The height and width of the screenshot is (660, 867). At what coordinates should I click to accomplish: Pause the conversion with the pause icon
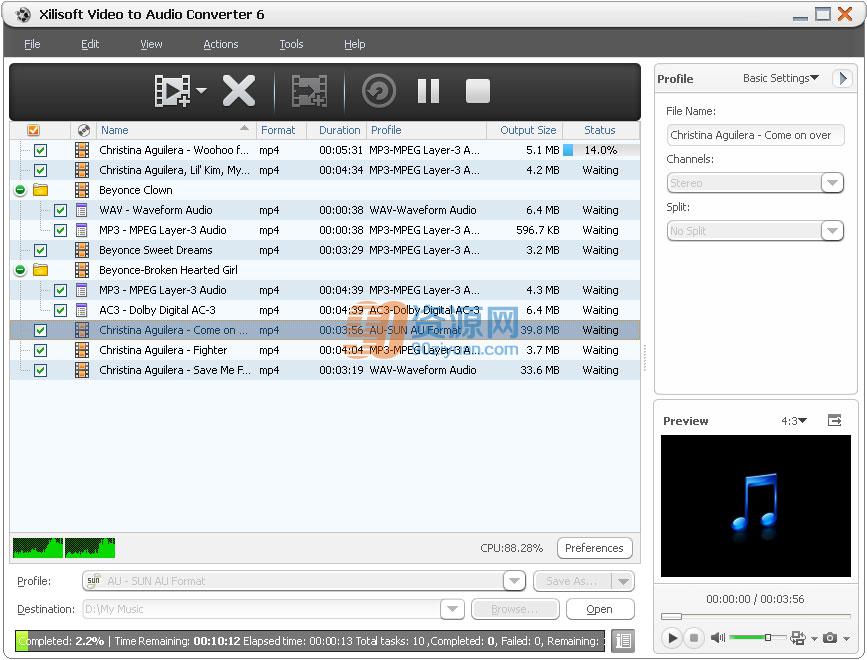point(429,91)
